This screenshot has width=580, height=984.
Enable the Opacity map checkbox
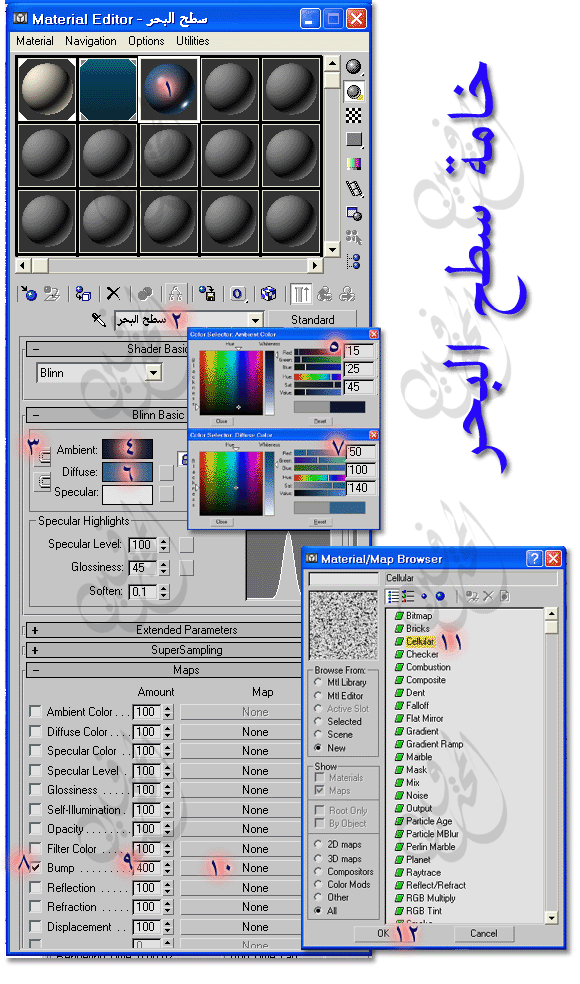coord(36,830)
